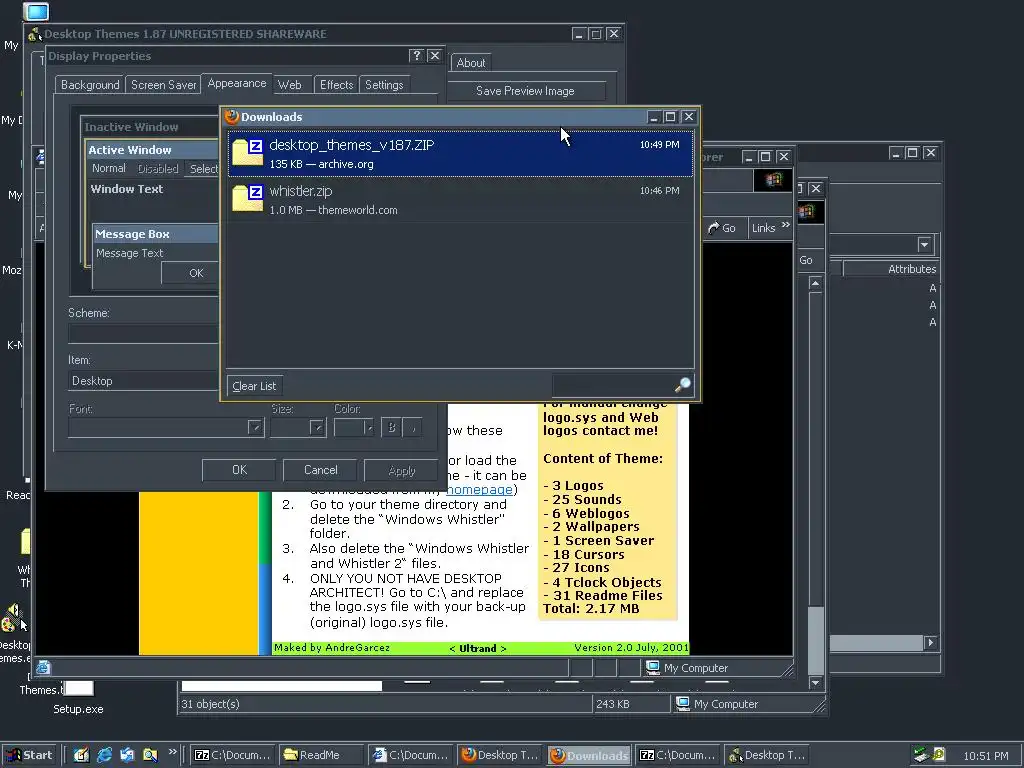Activate the Downloads taskbar button
The height and width of the screenshot is (768, 1024).
pos(589,755)
